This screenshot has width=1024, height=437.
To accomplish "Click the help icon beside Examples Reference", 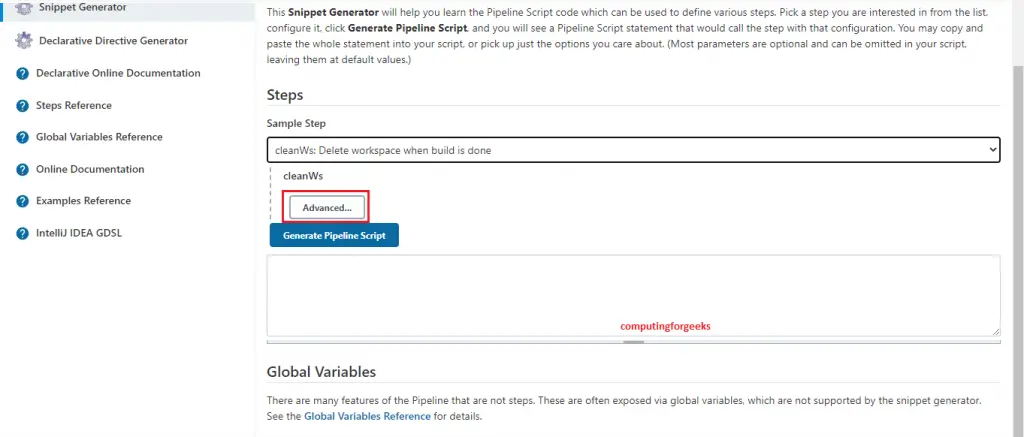I will (22, 201).
